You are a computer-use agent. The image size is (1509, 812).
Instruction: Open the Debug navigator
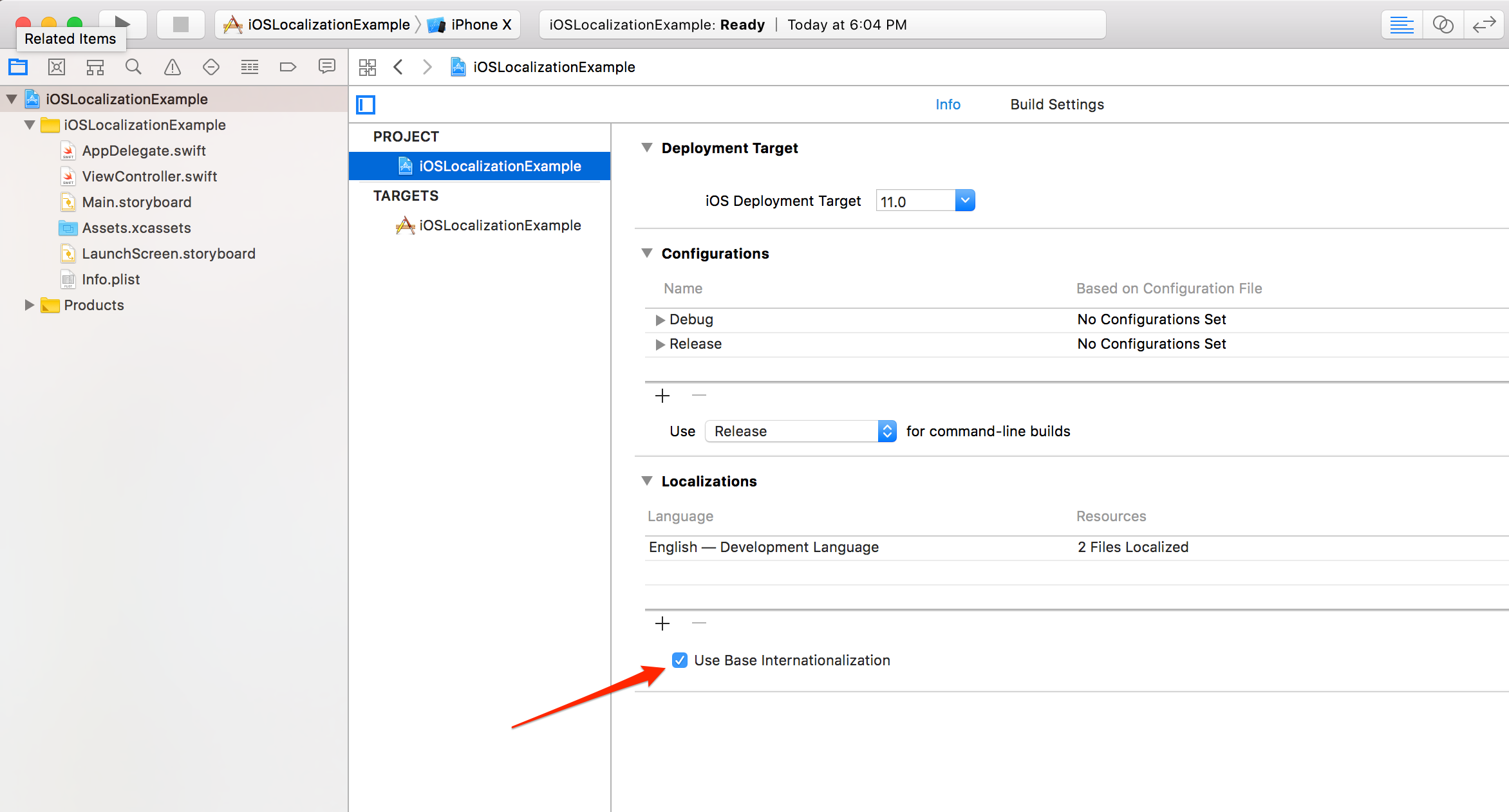pyautogui.click(x=250, y=67)
